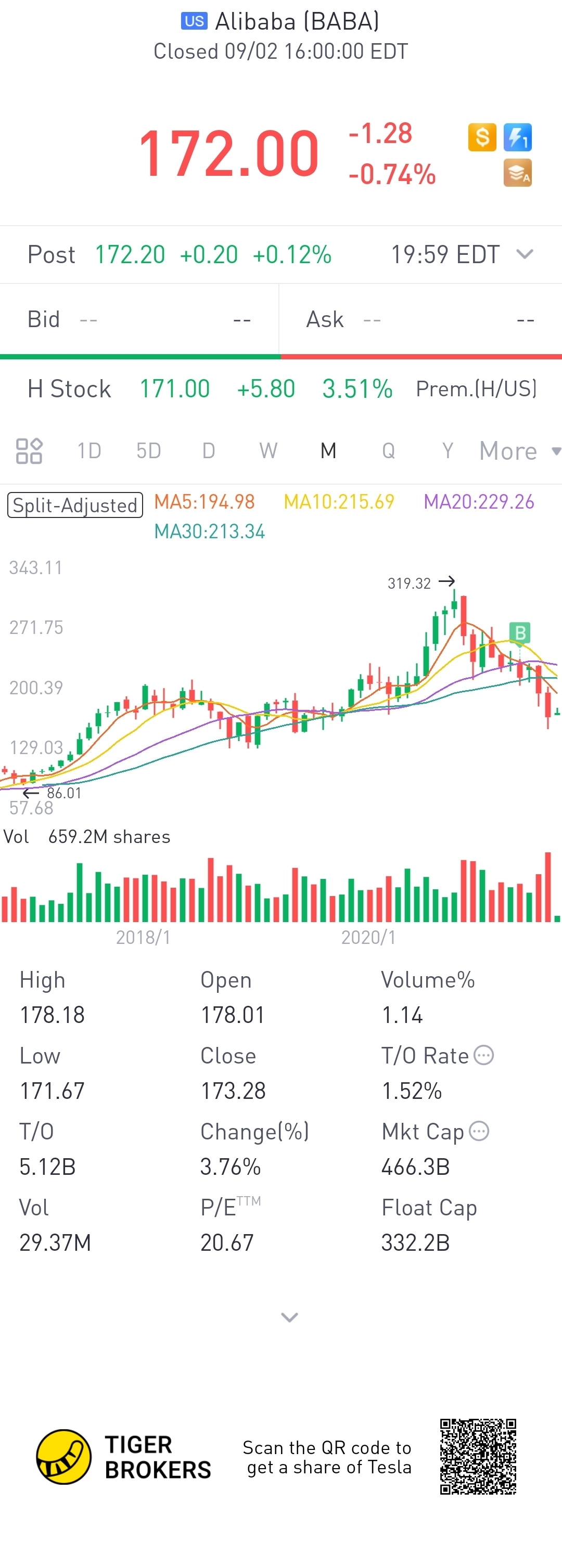The width and height of the screenshot is (562, 1568).
Task: Tap the MA20:229.26 indicator label
Action: point(479,501)
